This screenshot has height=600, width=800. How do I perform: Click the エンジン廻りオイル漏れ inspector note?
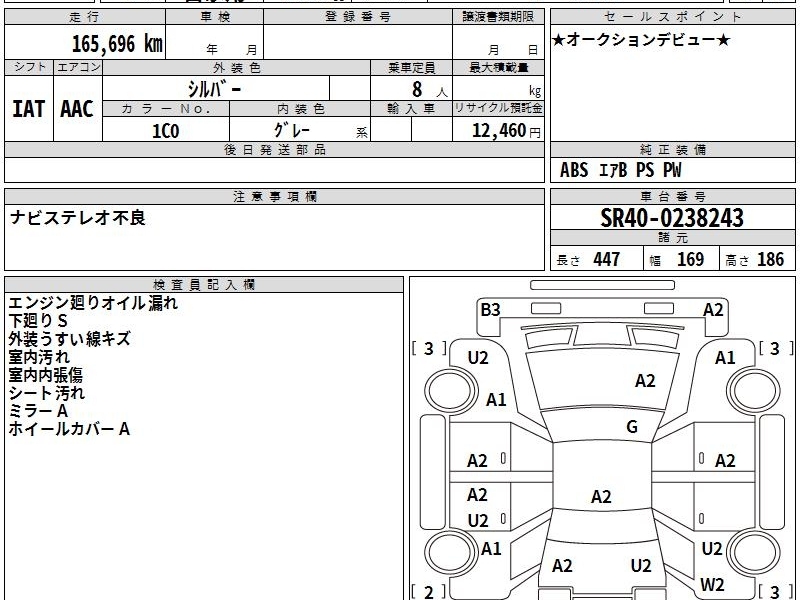(x=93, y=303)
